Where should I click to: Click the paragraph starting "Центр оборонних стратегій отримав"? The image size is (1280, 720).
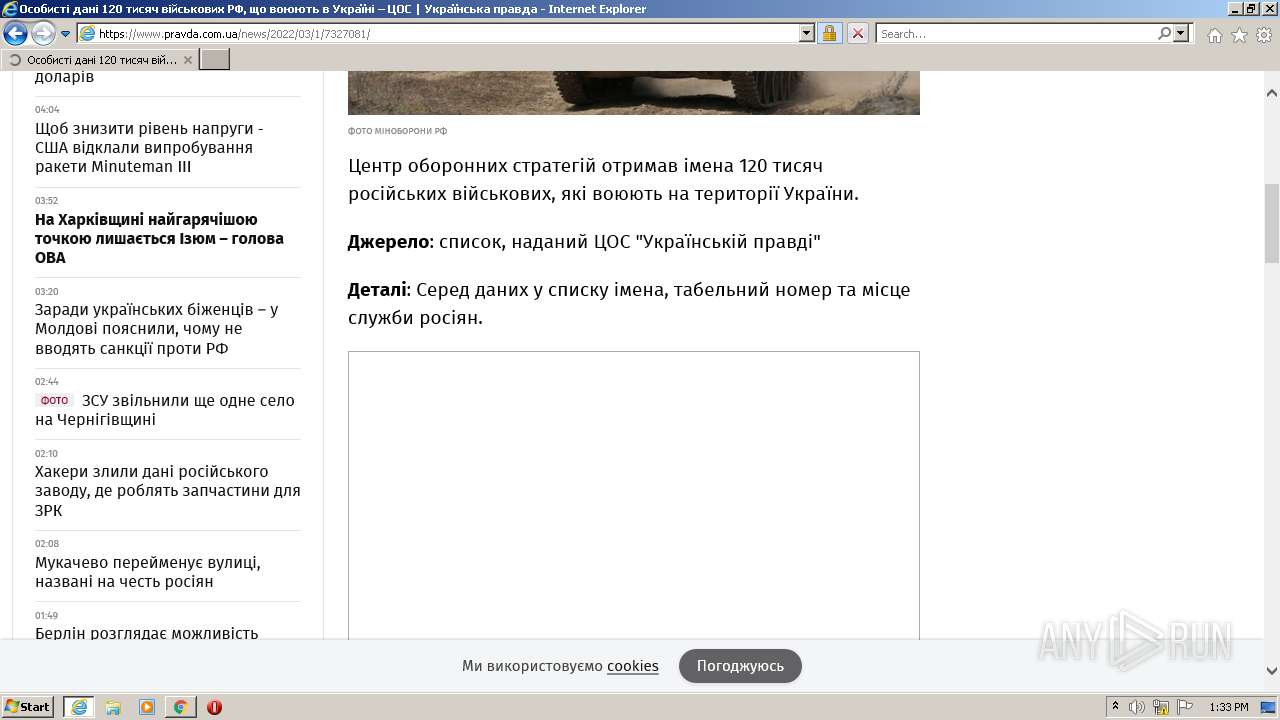603,179
